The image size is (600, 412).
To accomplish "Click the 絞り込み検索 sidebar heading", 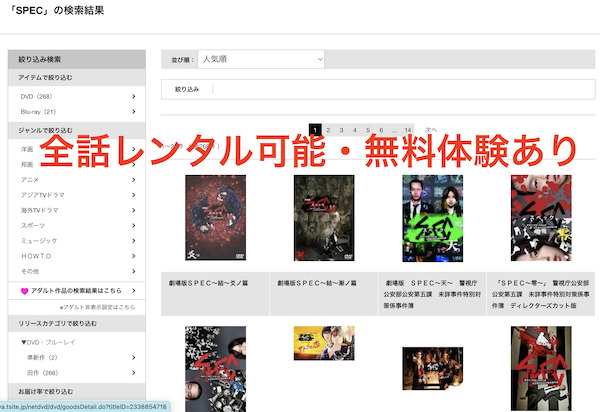I will coord(77,59).
